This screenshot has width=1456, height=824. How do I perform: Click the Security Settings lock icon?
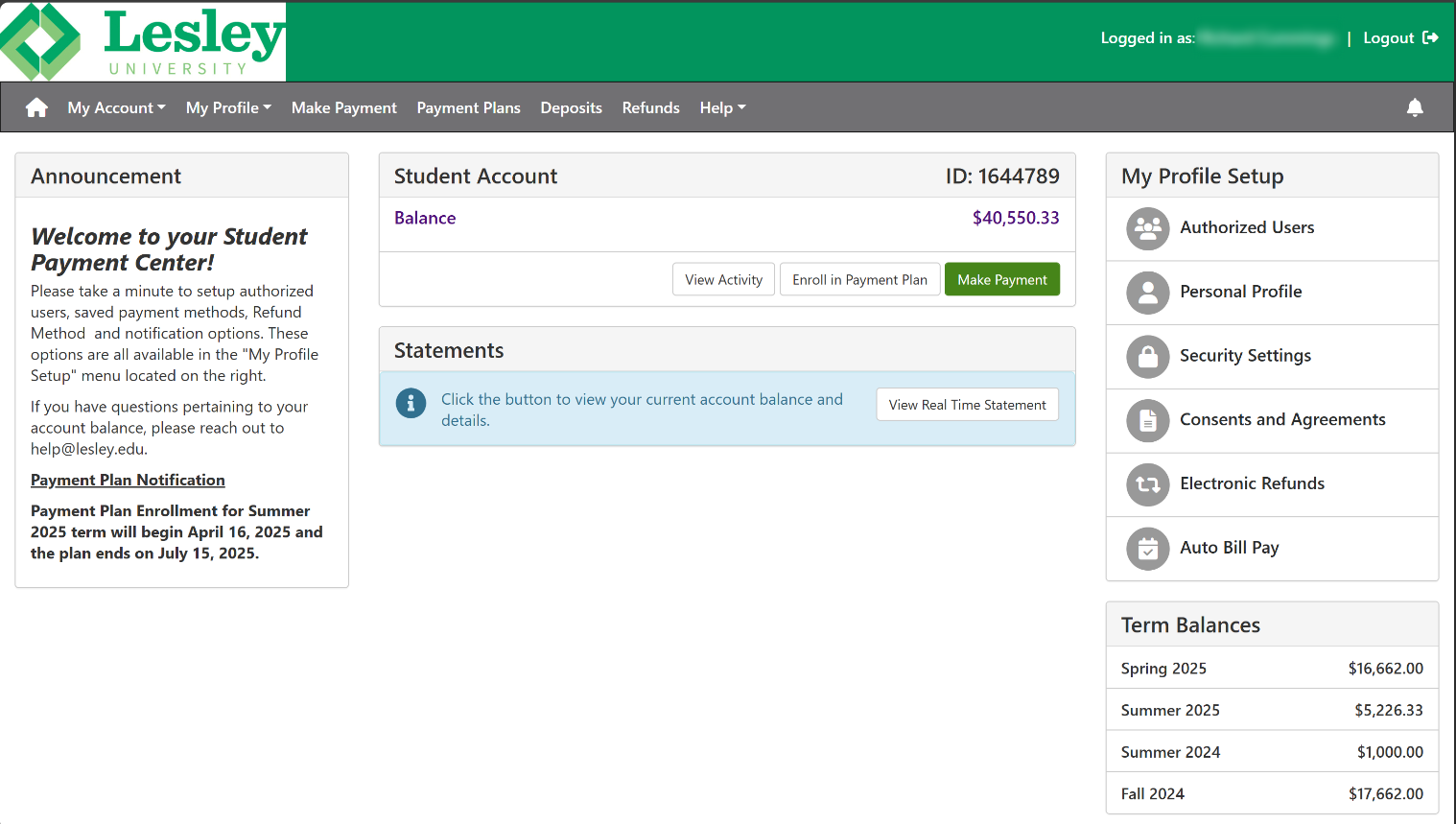[1148, 357]
